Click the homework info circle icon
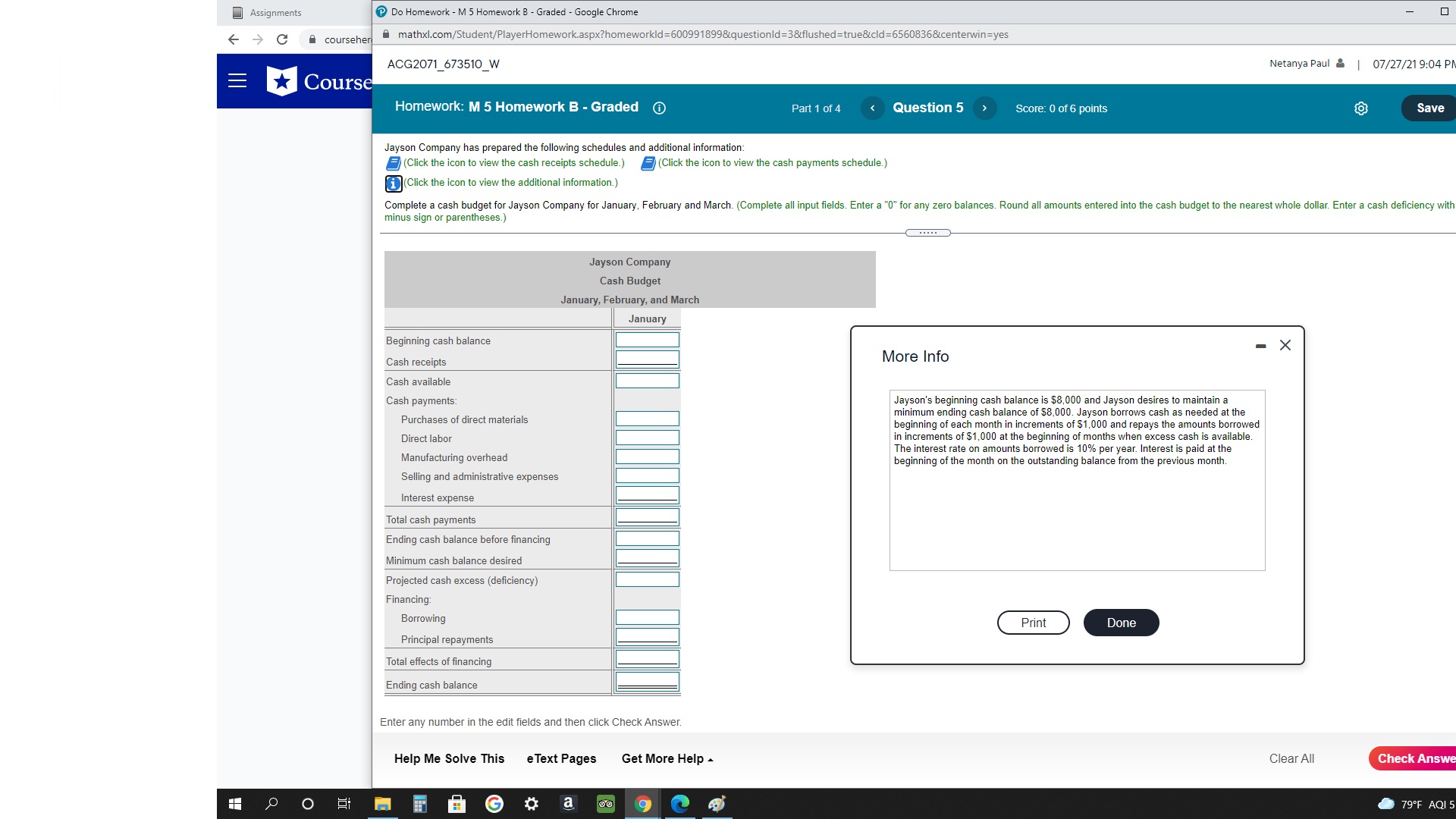 659,108
